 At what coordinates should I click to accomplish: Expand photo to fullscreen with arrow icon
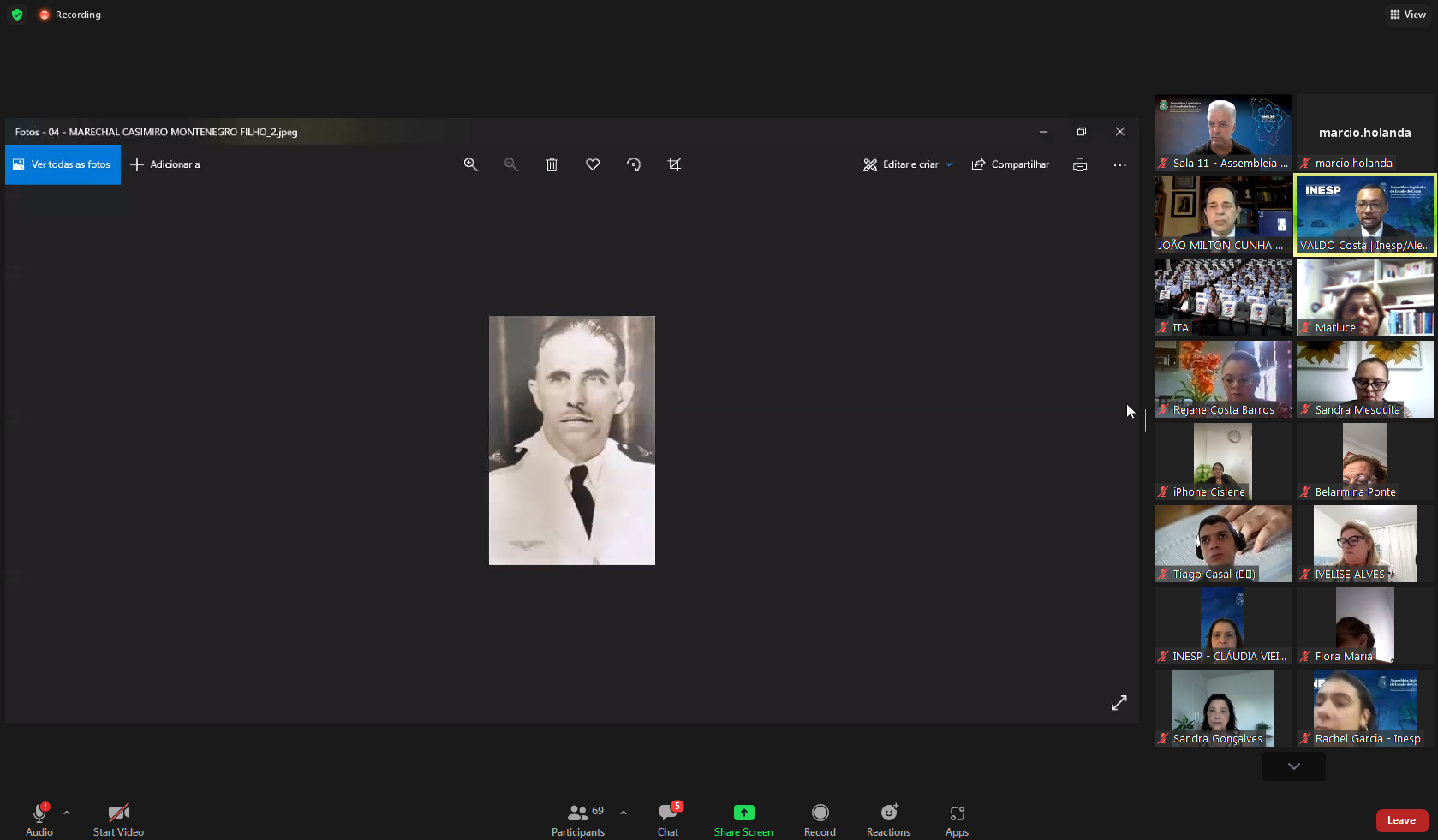point(1119,703)
